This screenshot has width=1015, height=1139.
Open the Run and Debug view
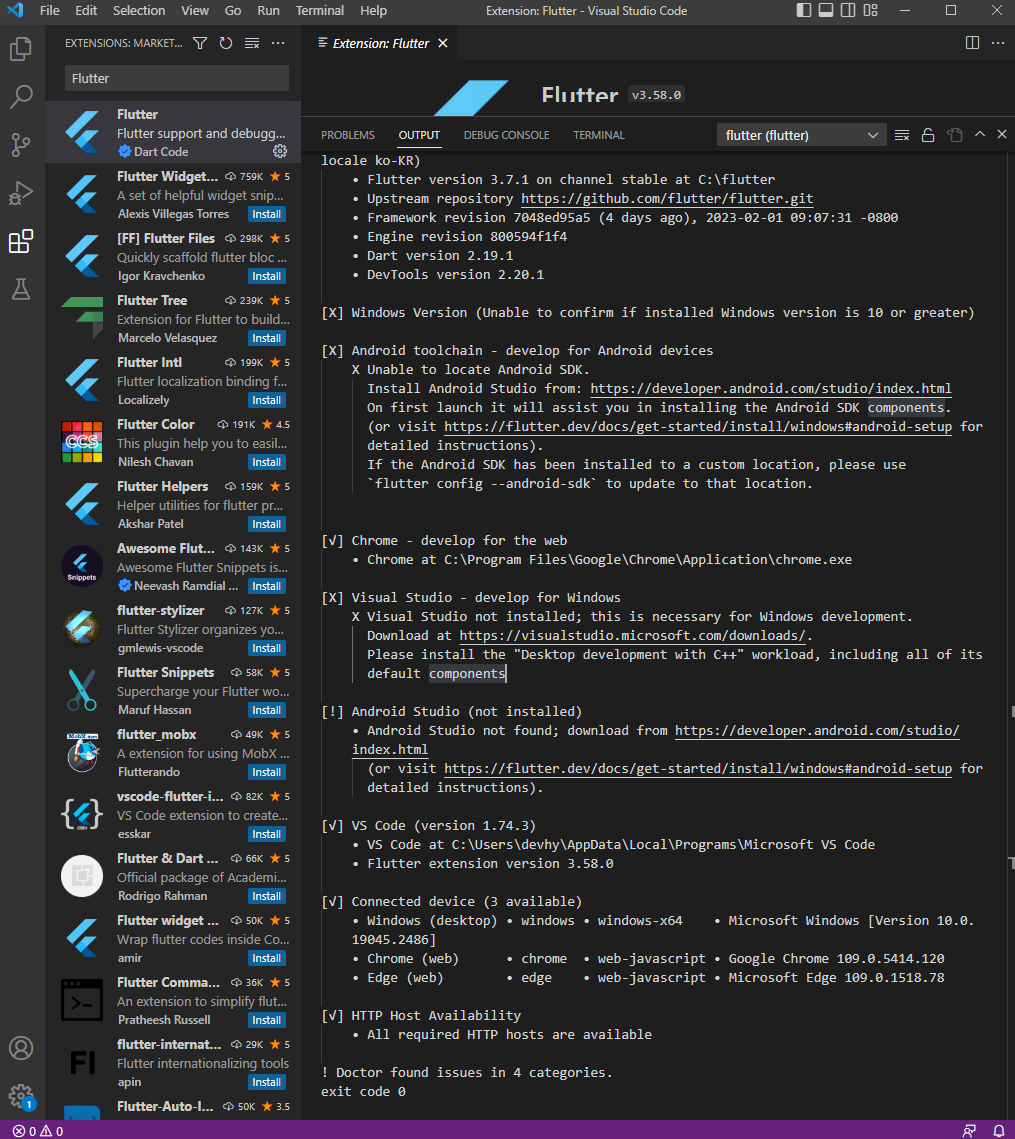point(21,193)
